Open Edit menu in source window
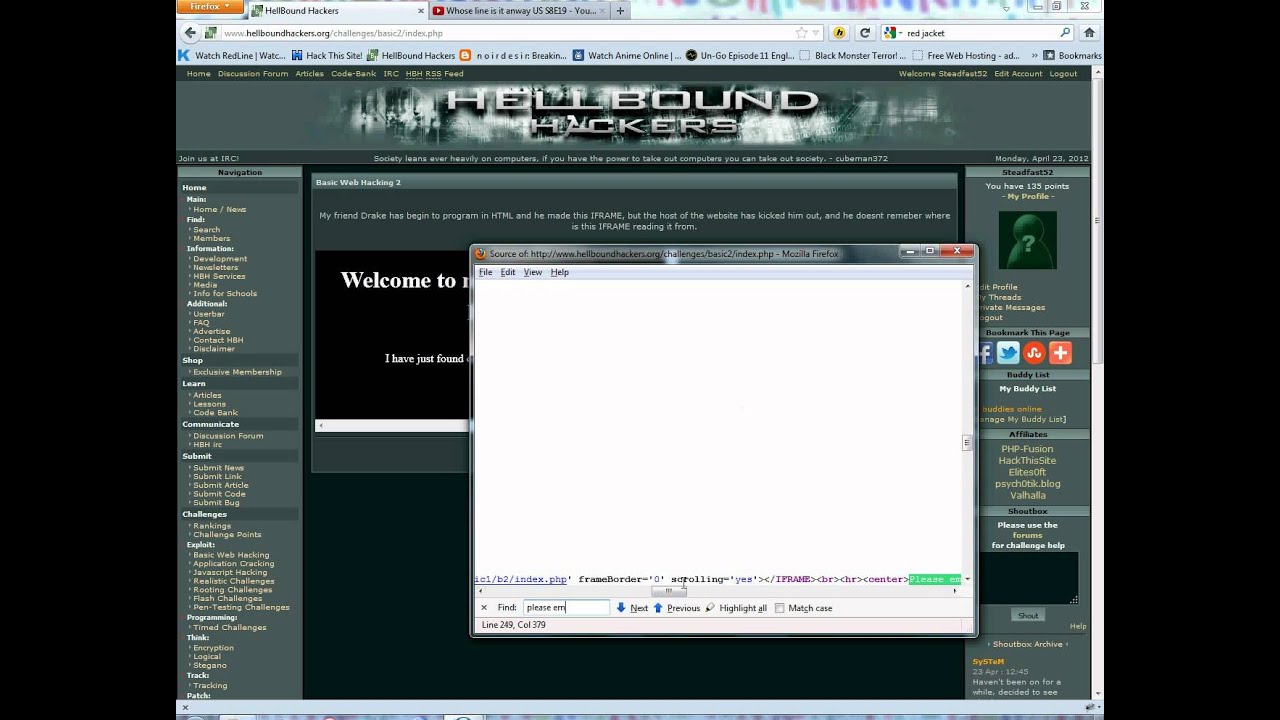 pos(508,272)
